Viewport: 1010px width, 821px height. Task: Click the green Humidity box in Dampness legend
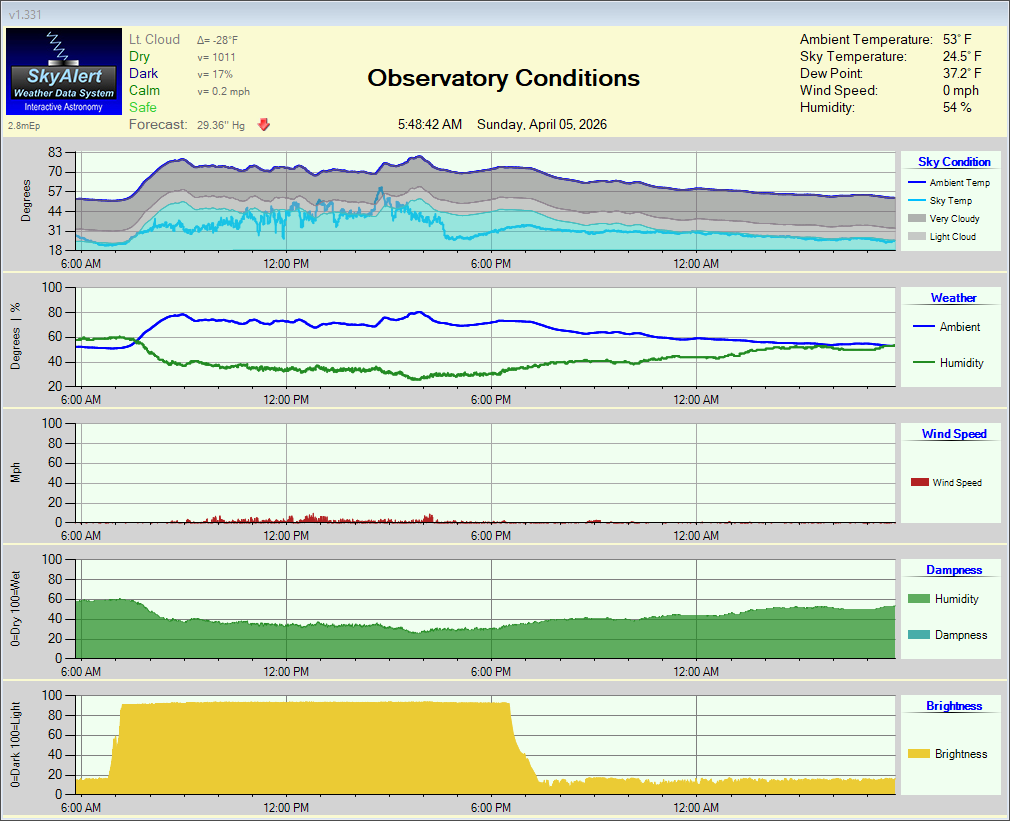click(918, 599)
